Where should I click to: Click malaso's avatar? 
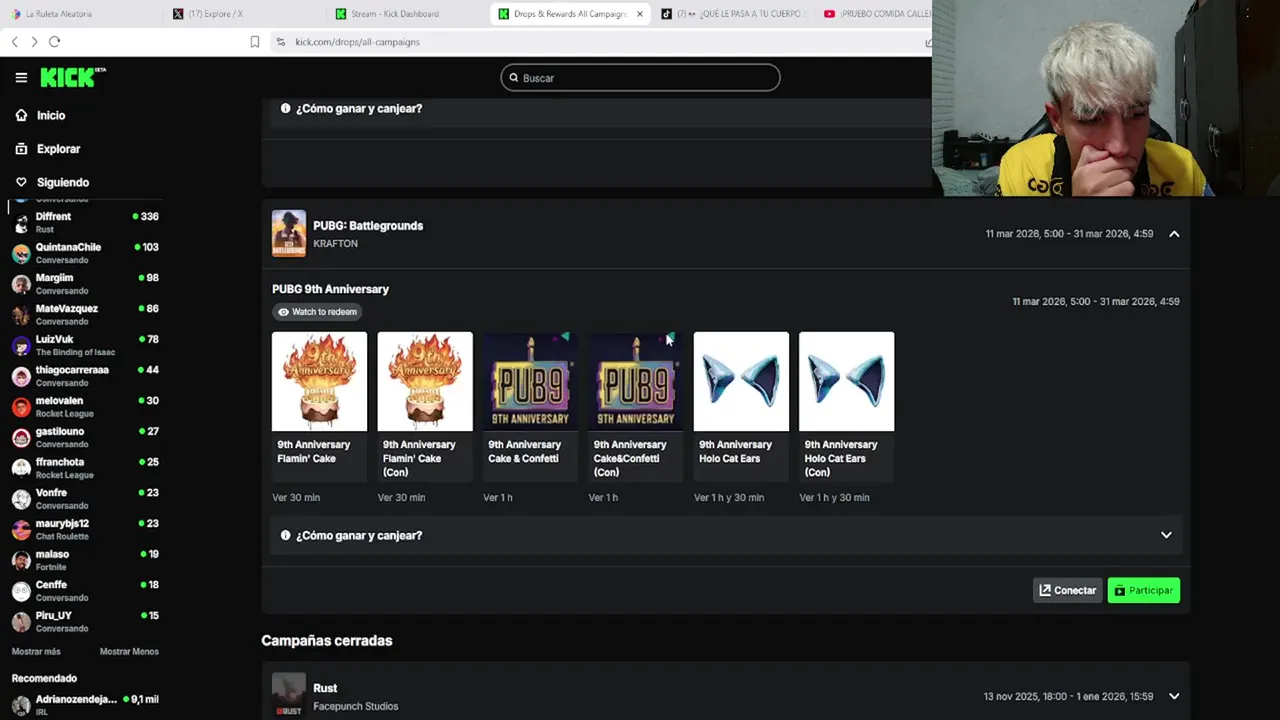coord(21,561)
